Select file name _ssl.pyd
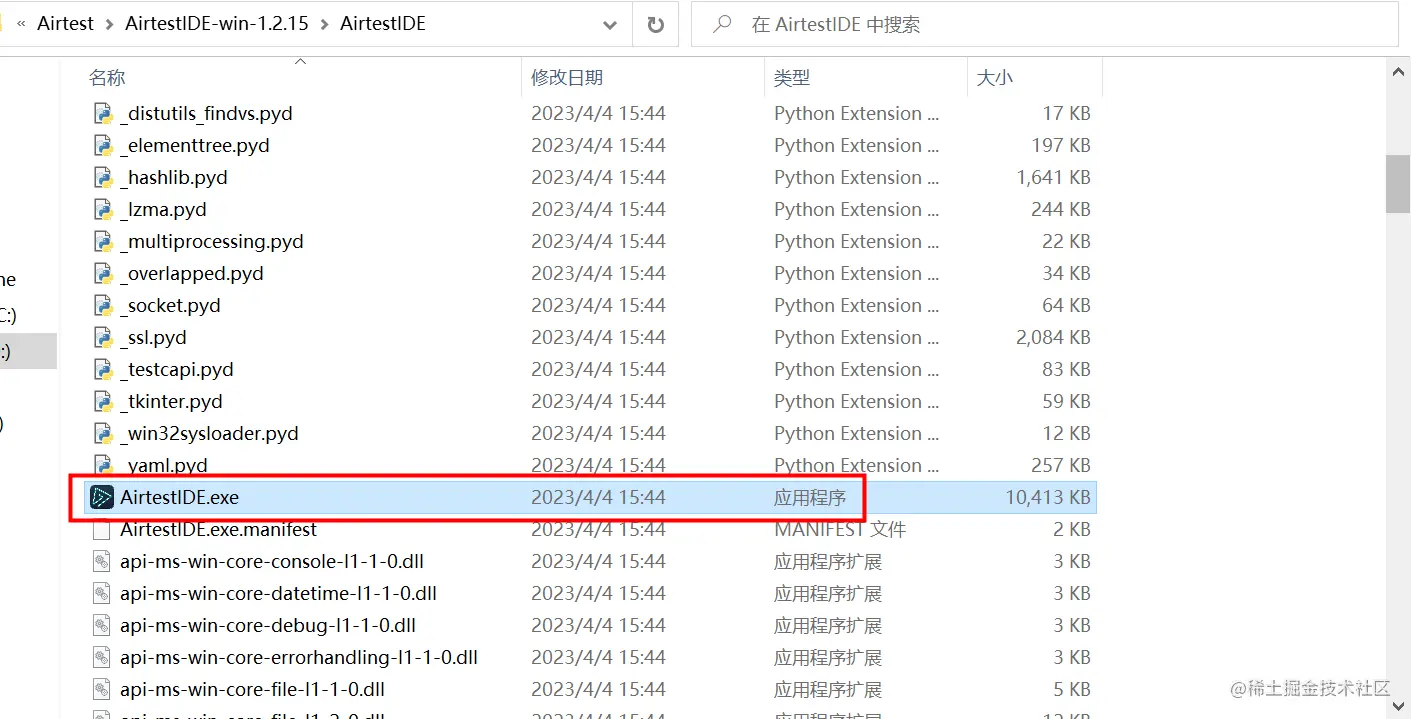This screenshot has width=1411, height=719. [x=153, y=338]
